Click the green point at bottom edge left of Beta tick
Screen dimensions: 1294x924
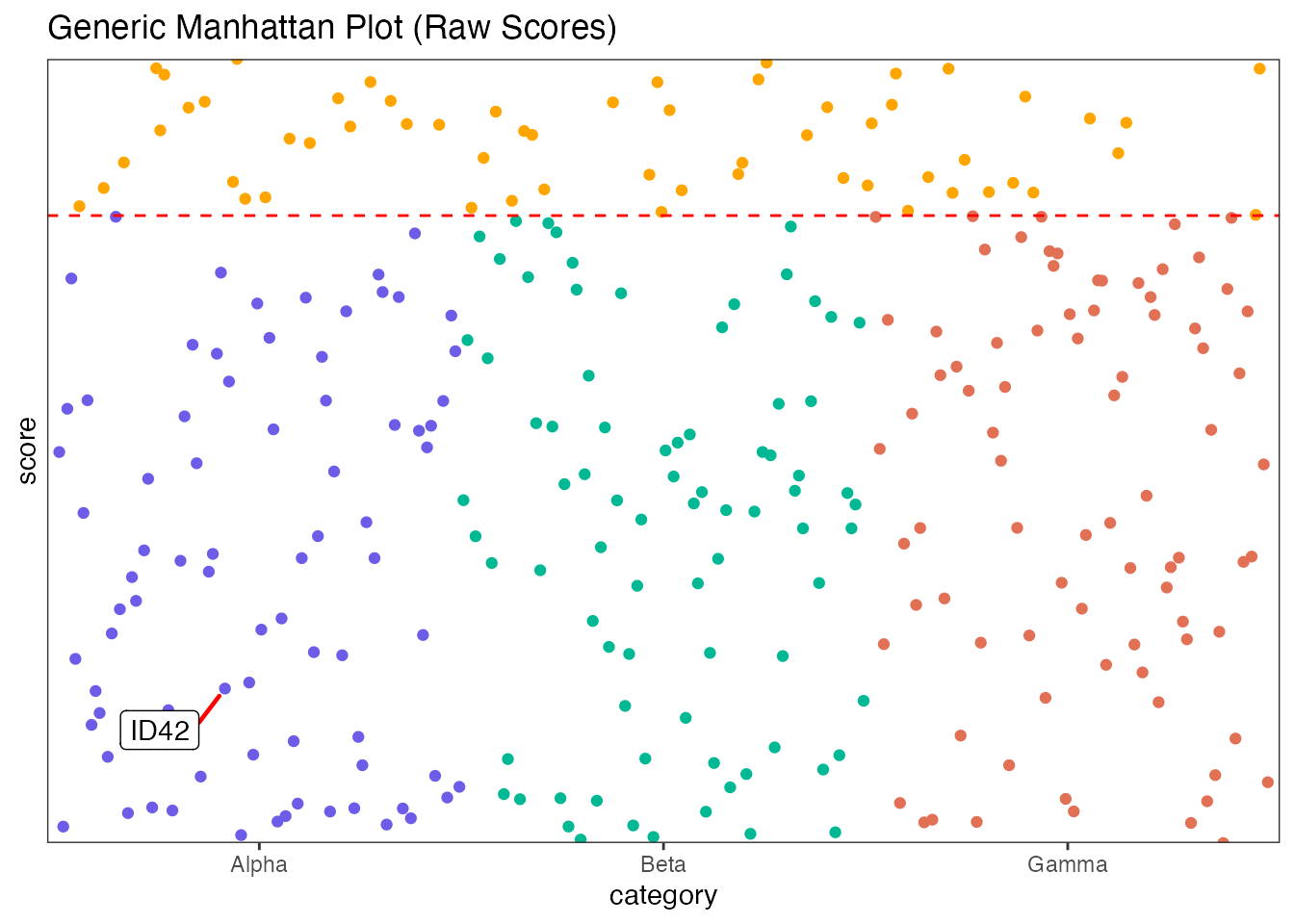(653, 837)
